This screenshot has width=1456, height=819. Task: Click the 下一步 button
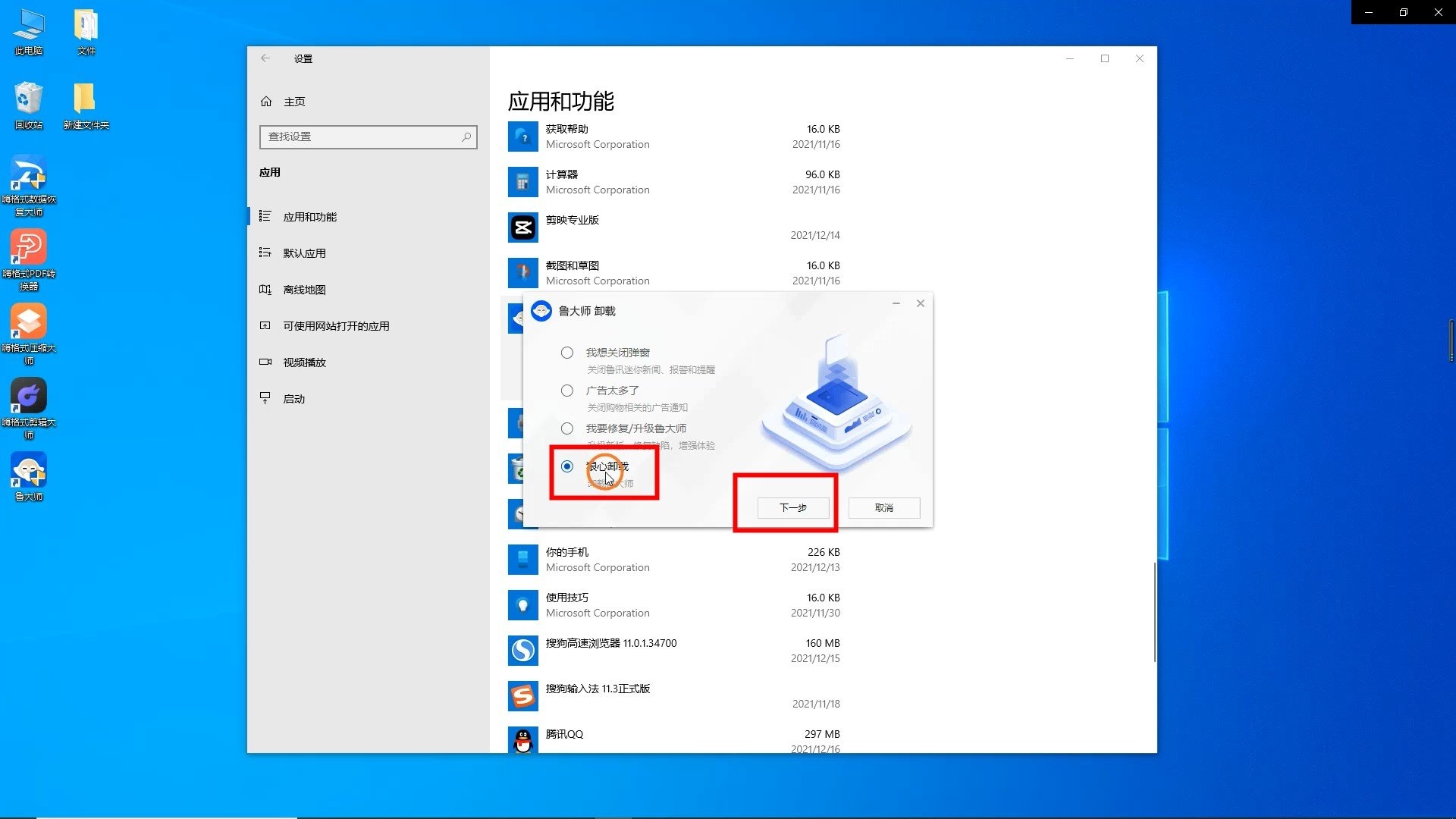[x=792, y=507]
